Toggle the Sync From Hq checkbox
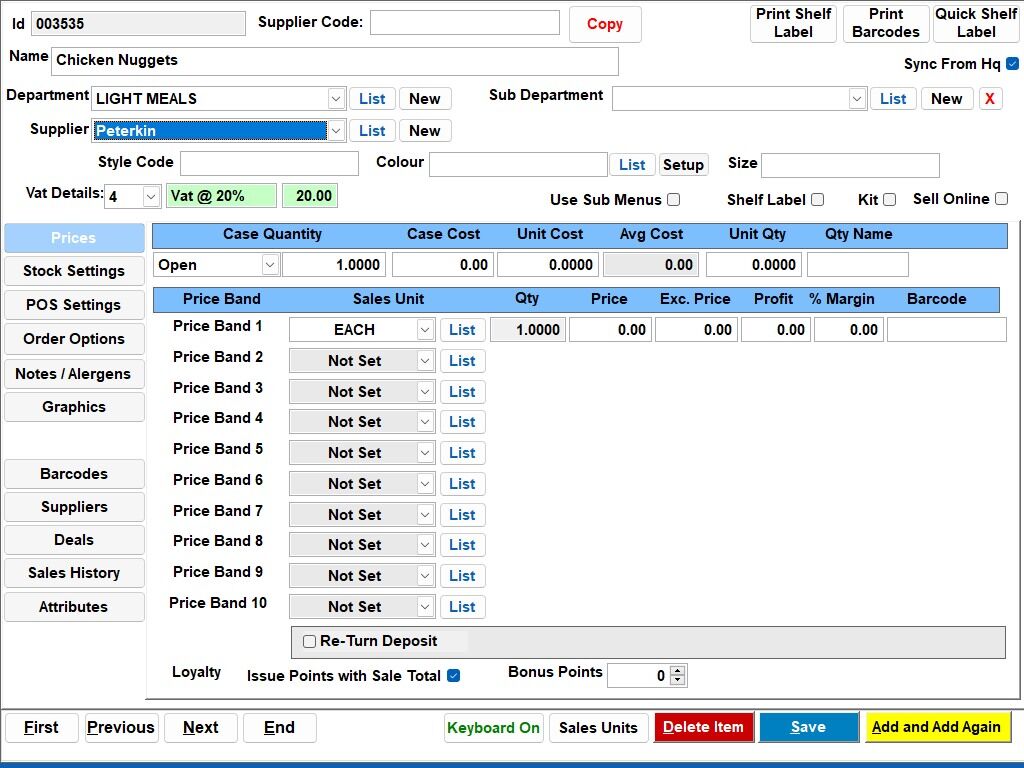Image resolution: width=1024 pixels, height=768 pixels. coord(1012,63)
